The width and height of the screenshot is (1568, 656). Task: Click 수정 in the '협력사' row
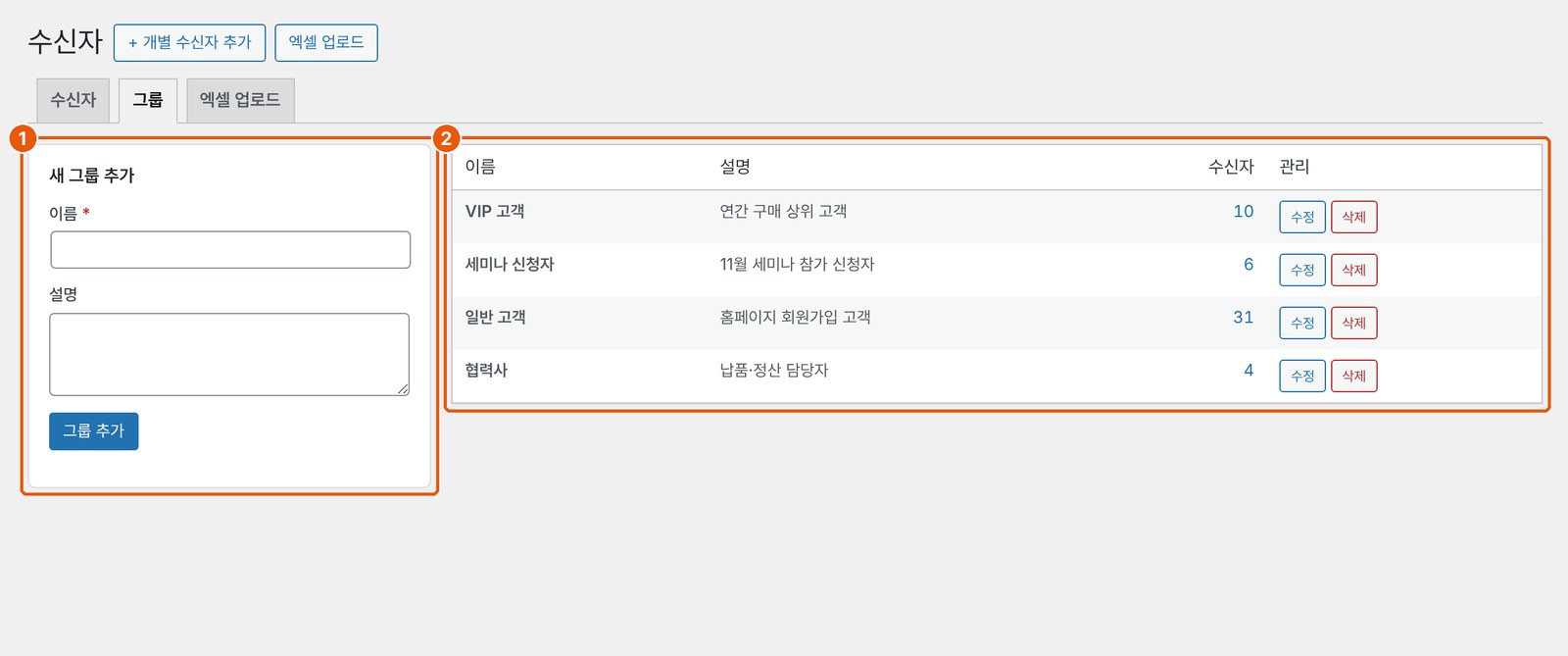tap(1302, 376)
